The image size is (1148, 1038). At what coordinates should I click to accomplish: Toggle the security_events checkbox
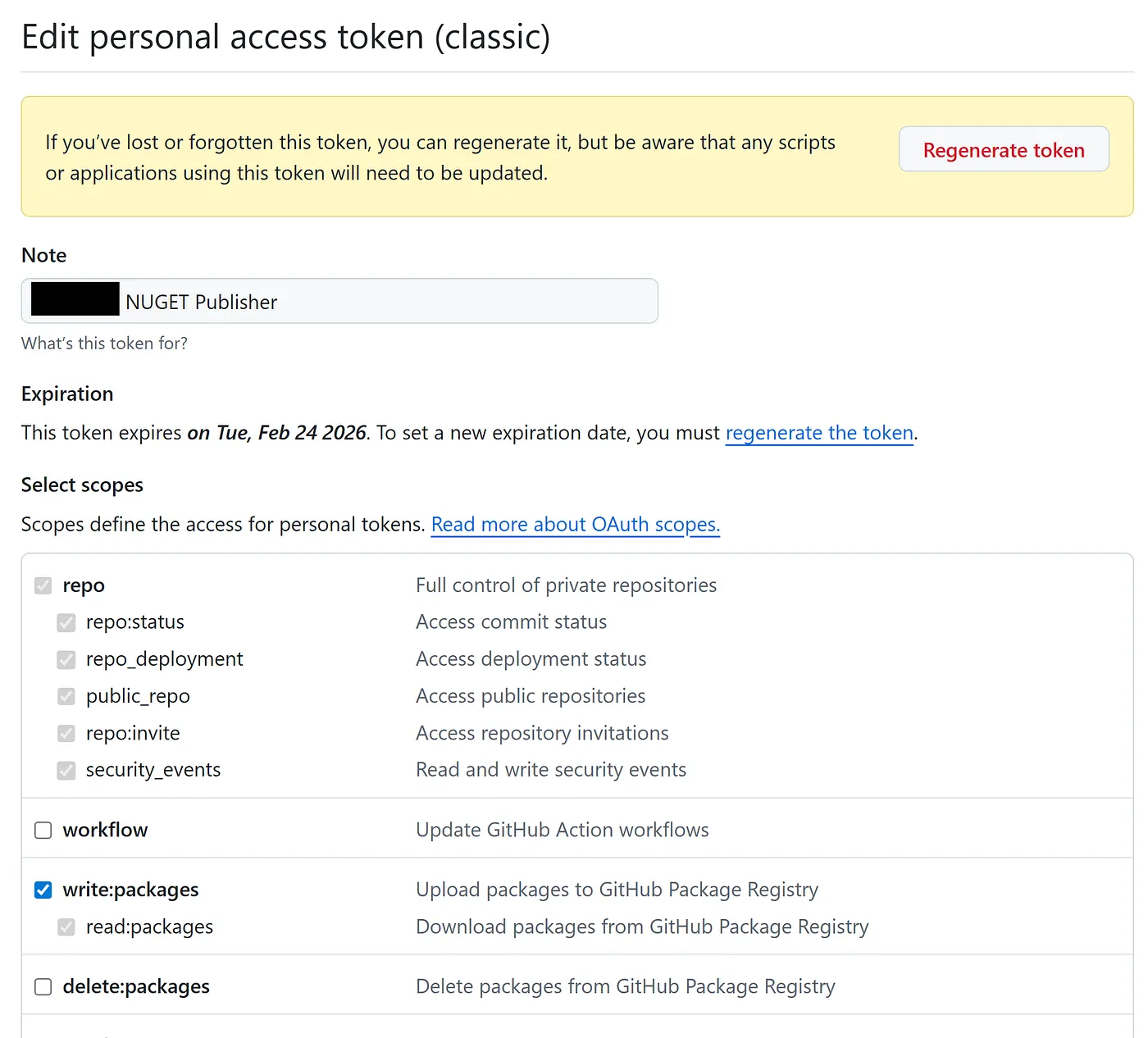pos(66,770)
